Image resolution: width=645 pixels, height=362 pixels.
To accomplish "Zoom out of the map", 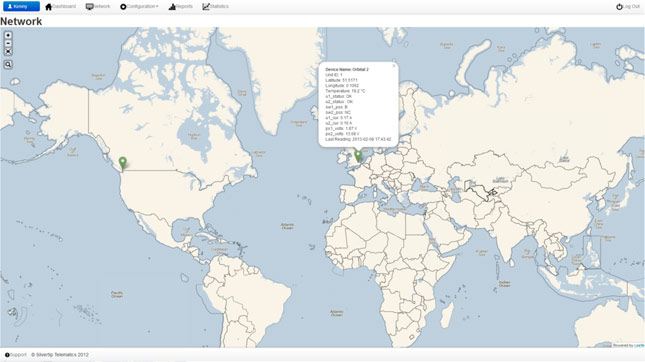I will (x=8, y=44).
